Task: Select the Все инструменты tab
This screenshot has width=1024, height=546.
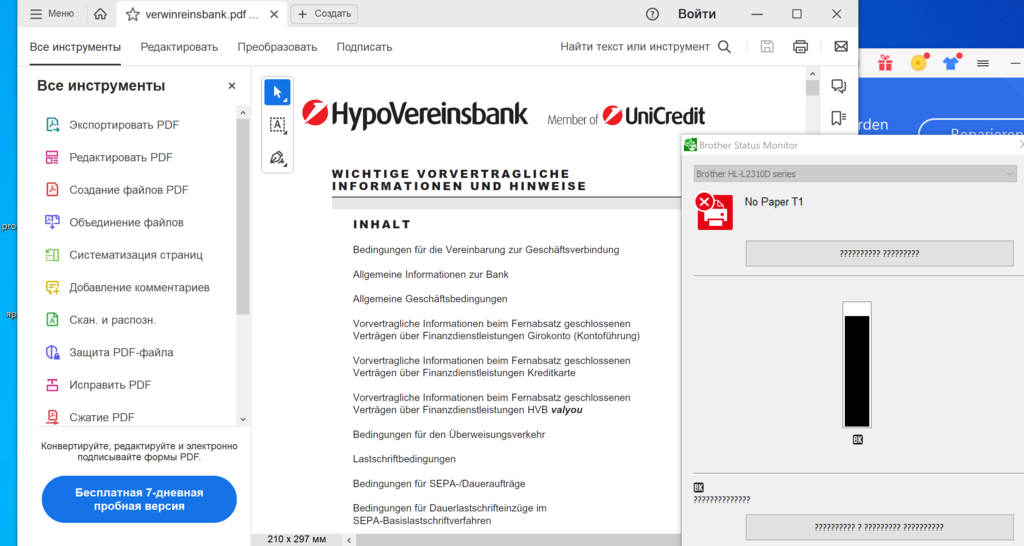Action: tap(75, 47)
